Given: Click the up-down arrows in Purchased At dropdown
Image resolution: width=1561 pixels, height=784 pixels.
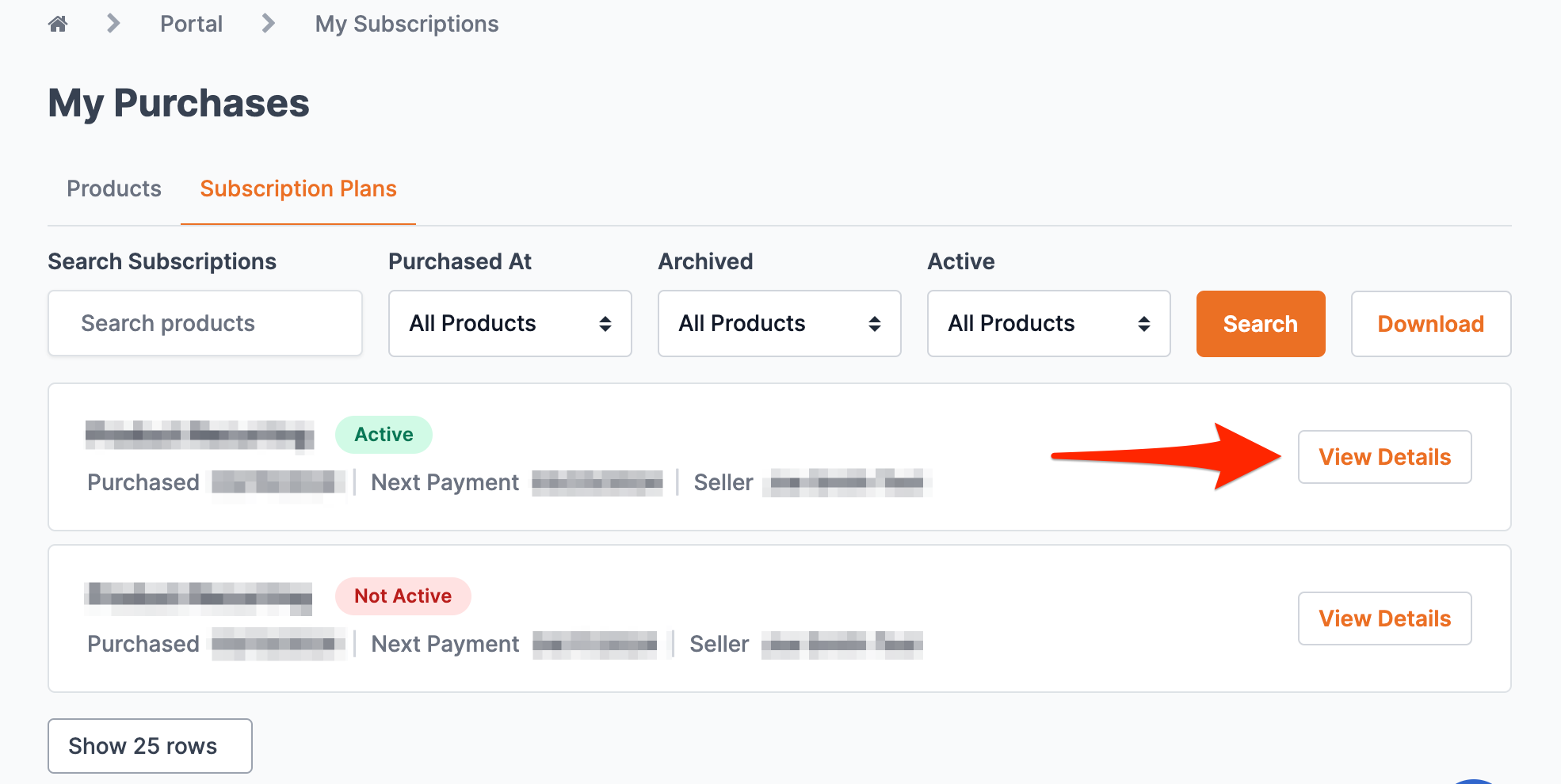Looking at the screenshot, I should (x=605, y=323).
